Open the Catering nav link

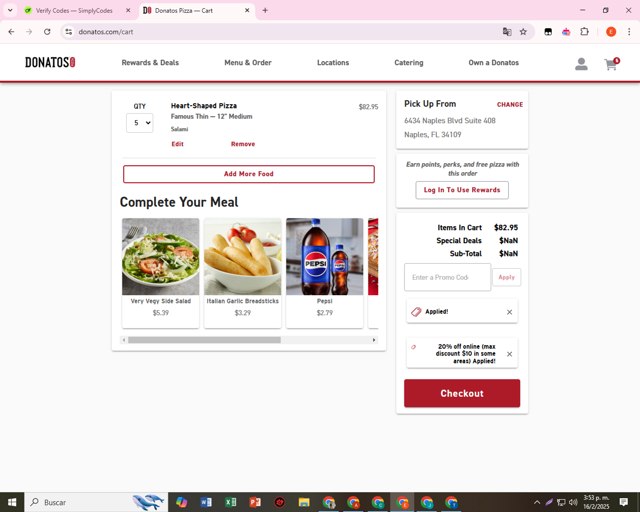pos(409,62)
